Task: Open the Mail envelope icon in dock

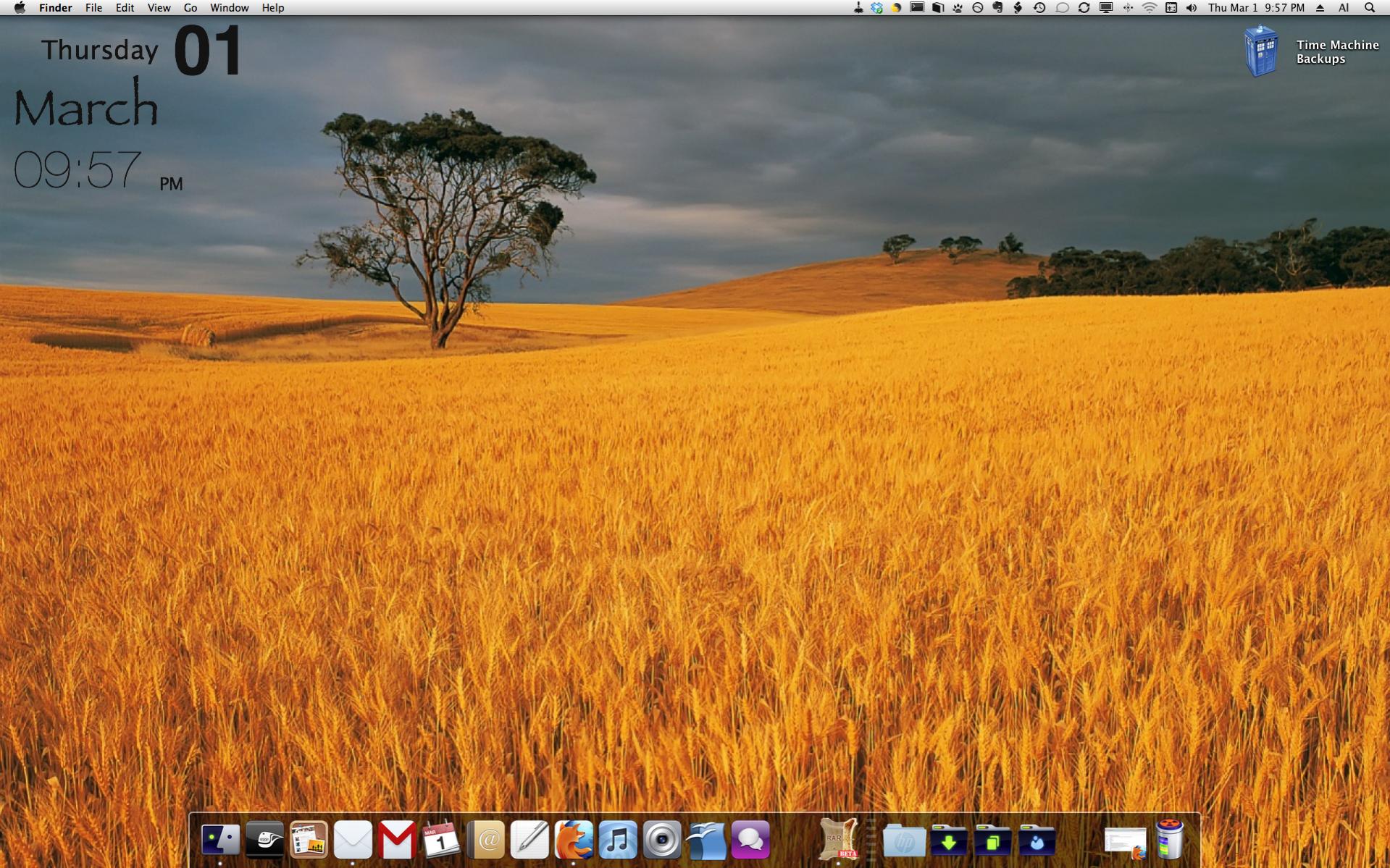Action: click(353, 840)
